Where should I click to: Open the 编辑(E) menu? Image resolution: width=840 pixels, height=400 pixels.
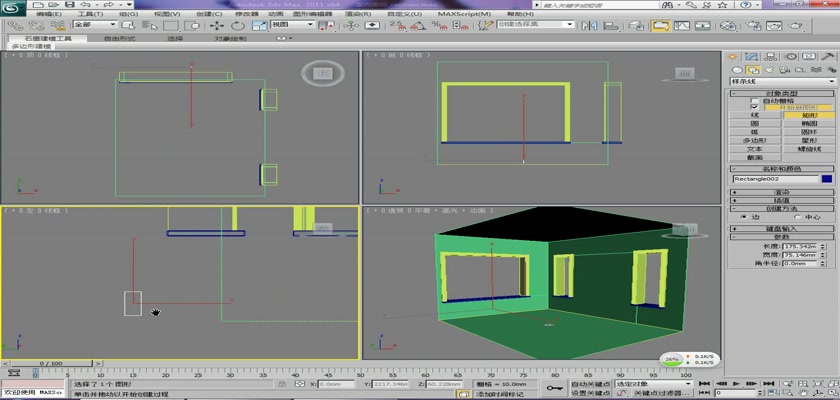[49, 14]
